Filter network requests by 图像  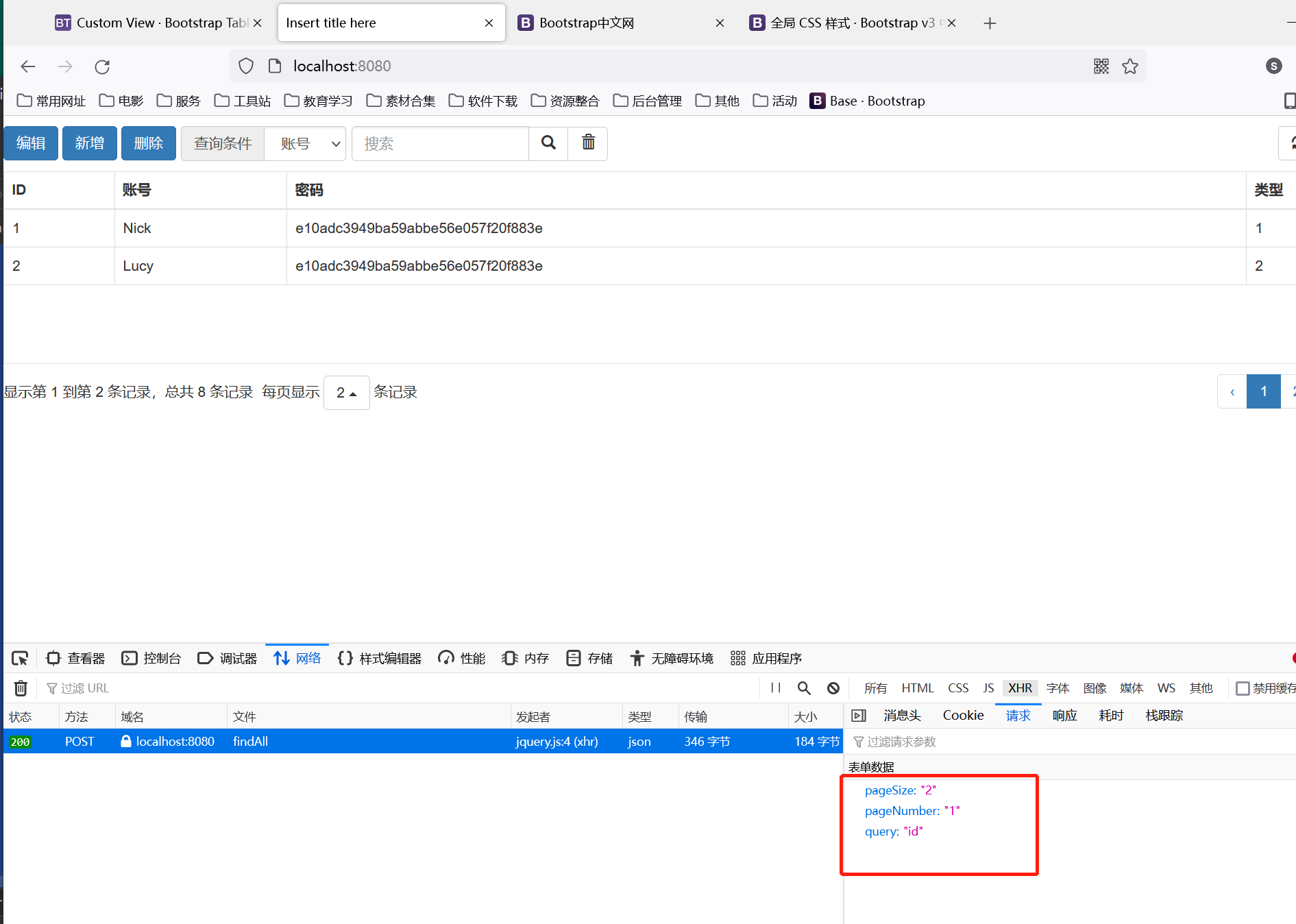point(1095,688)
